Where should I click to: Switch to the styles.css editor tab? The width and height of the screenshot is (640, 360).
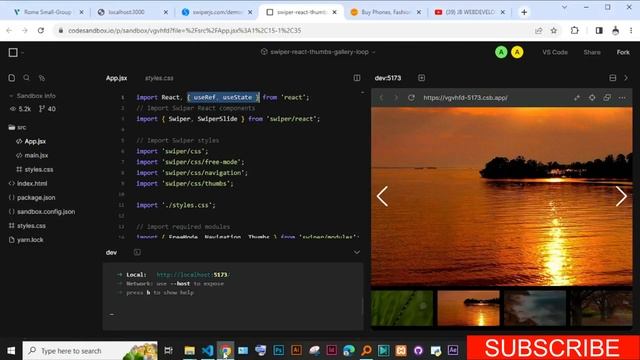159,78
